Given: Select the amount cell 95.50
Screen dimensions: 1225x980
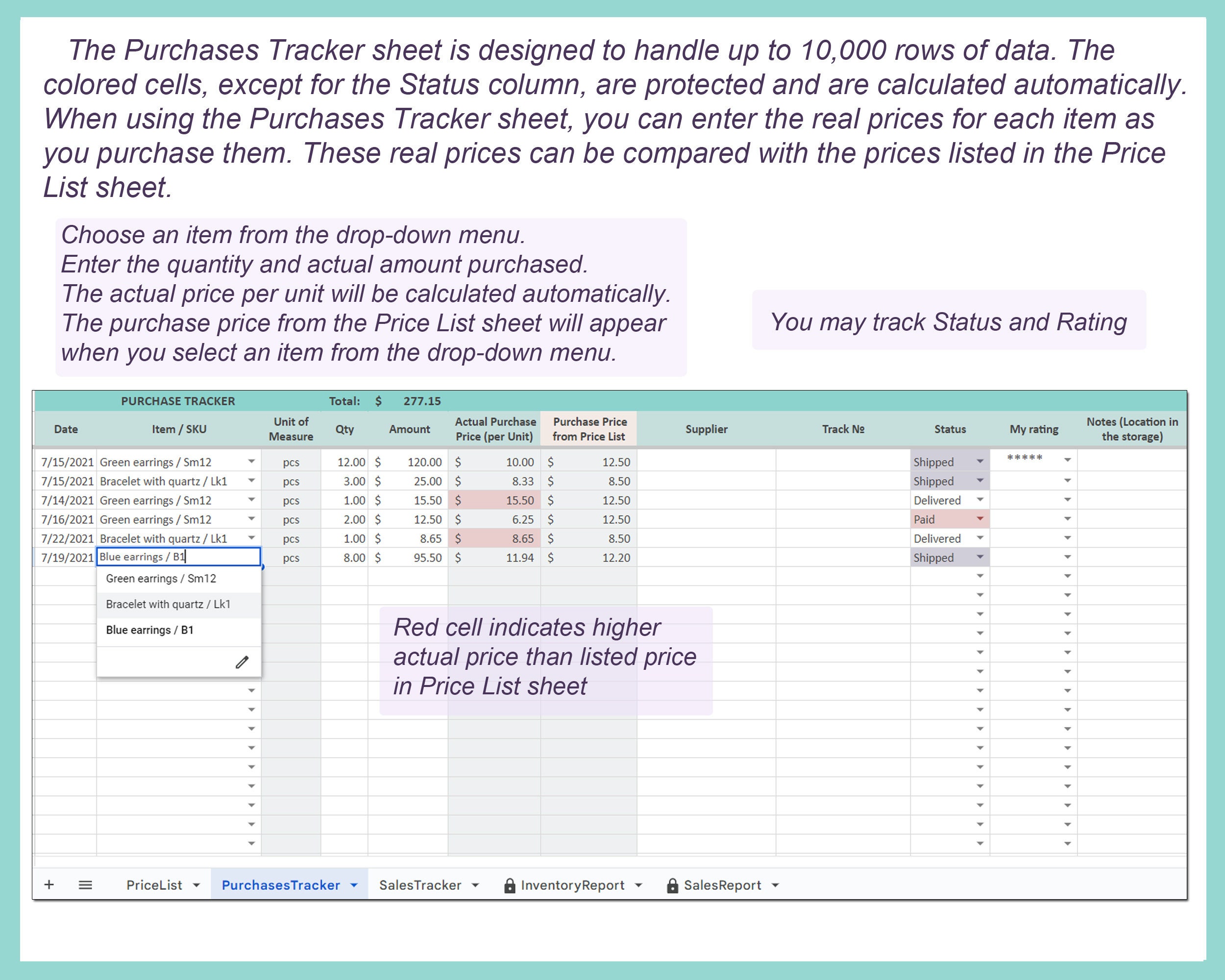Looking at the screenshot, I should coord(408,557).
